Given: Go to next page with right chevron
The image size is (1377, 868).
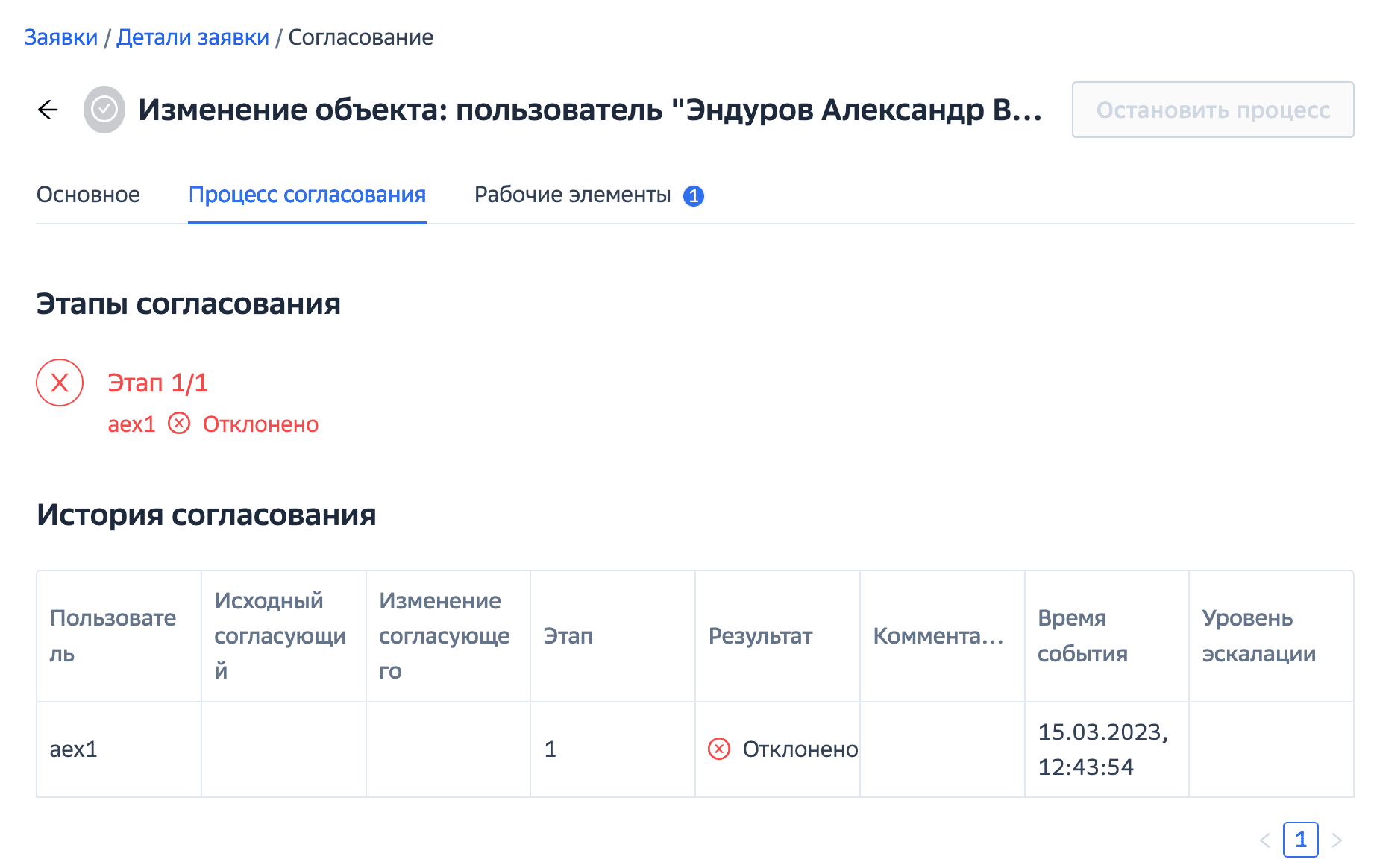Looking at the screenshot, I should [x=1337, y=840].
